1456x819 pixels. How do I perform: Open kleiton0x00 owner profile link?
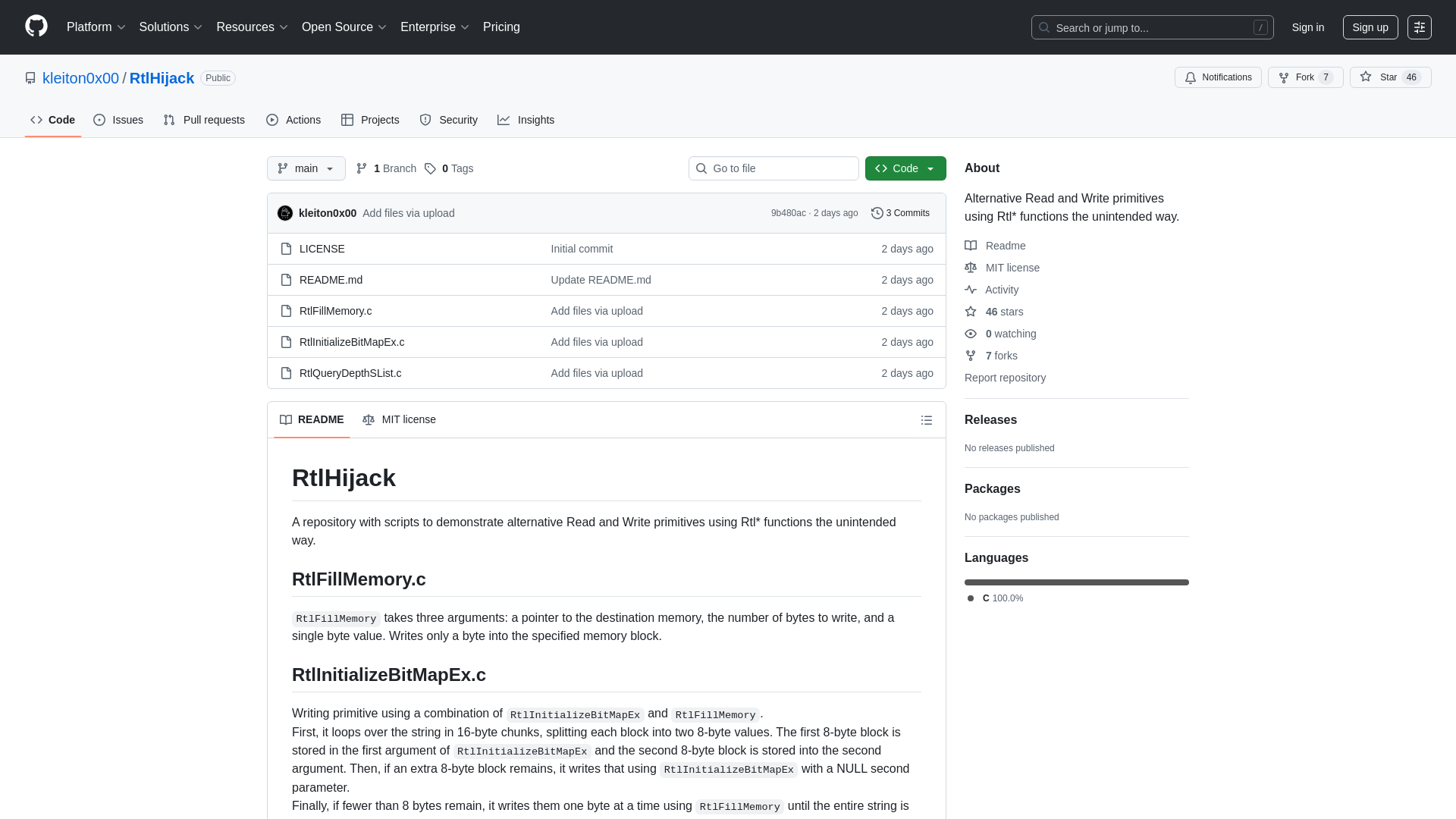[x=80, y=78]
